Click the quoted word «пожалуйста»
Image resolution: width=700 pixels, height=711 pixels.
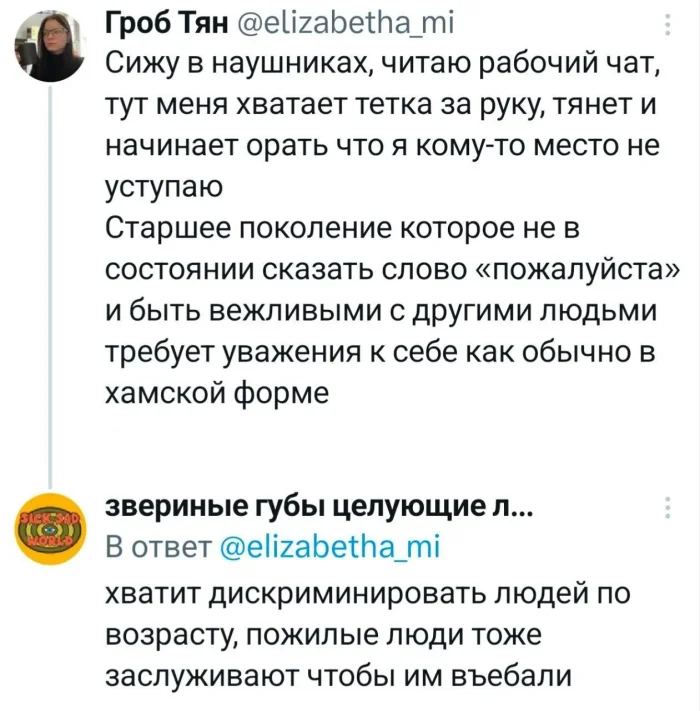[581, 271]
